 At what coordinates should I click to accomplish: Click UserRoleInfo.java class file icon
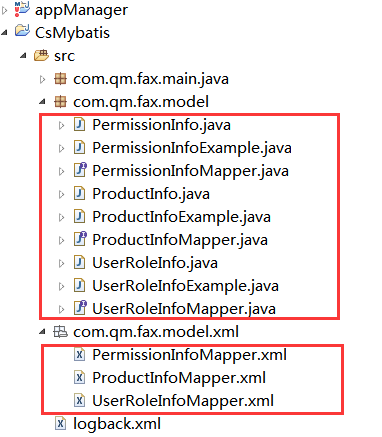click(79, 263)
